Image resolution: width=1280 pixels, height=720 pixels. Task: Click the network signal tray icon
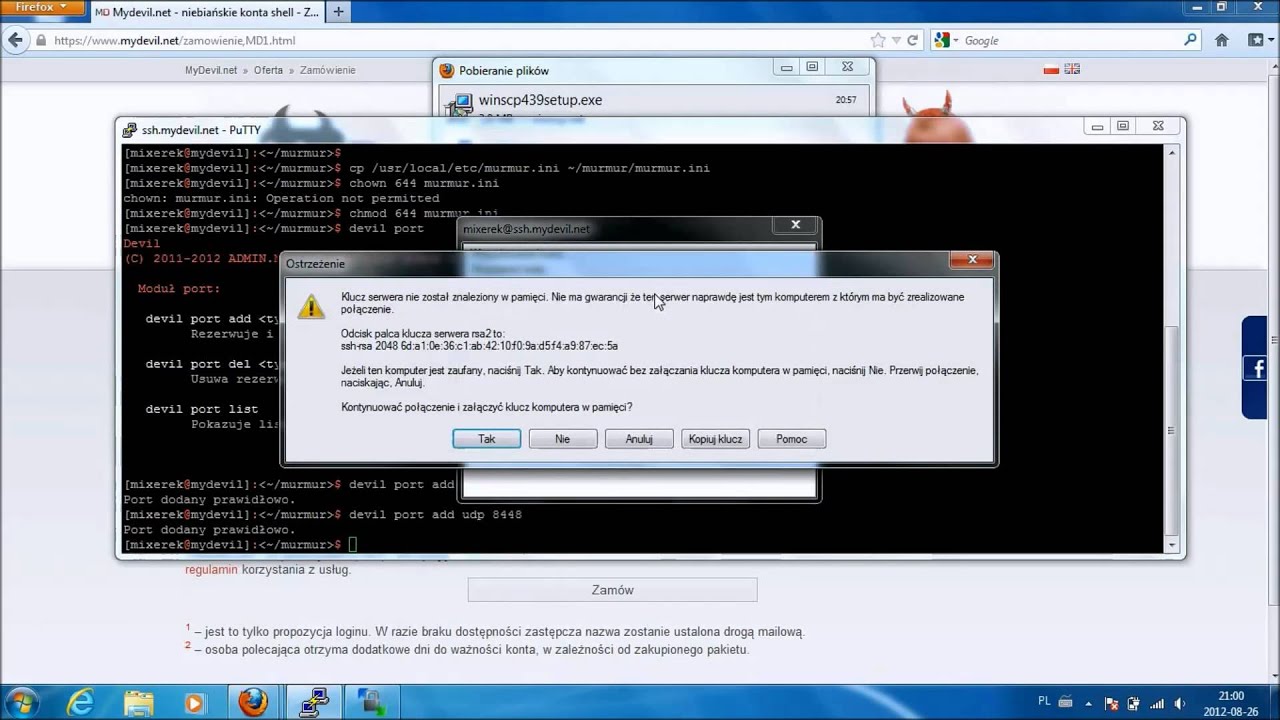[1159, 703]
